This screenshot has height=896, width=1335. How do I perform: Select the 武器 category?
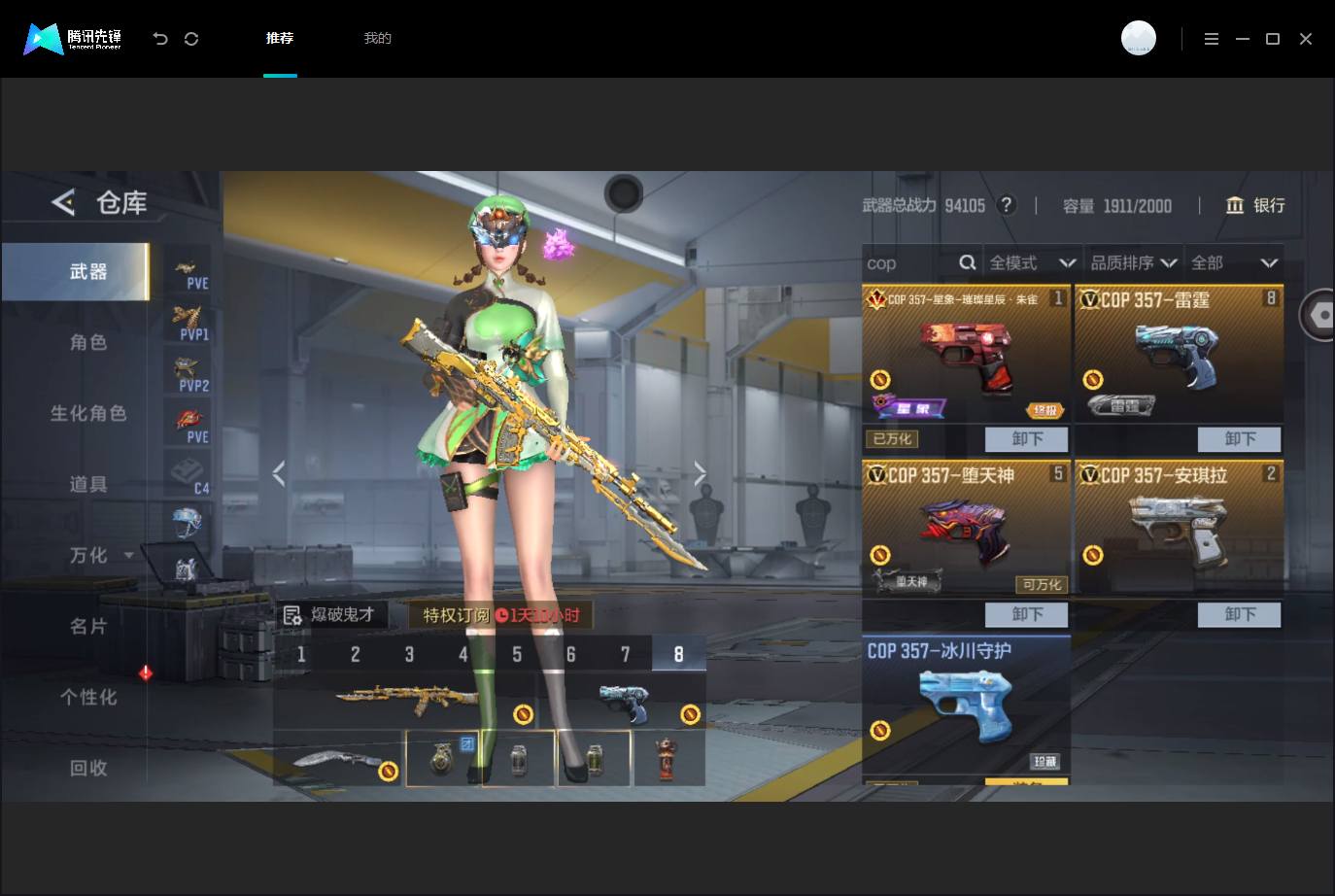pyautogui.click(x=76, y=271)
